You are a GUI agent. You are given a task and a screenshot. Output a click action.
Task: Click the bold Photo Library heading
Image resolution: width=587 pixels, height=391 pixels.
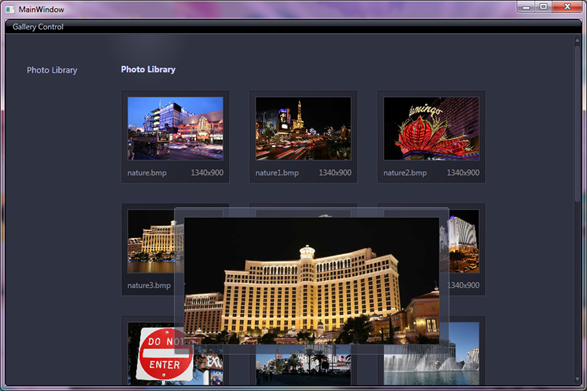coord(148,69)
